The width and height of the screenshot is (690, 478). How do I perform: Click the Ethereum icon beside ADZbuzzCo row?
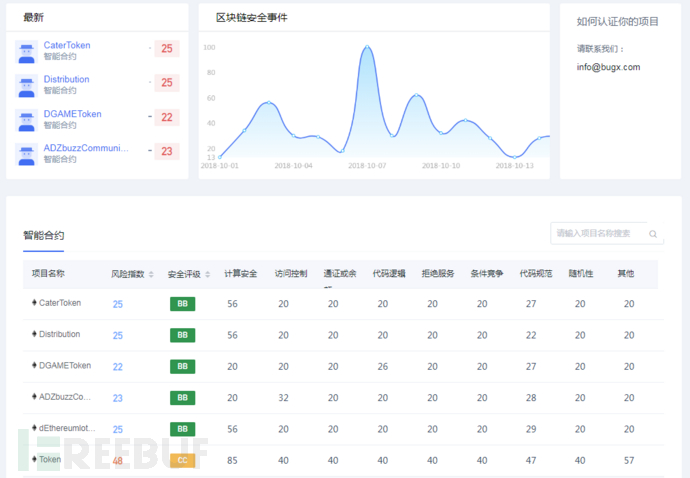[x=34, y=396]
